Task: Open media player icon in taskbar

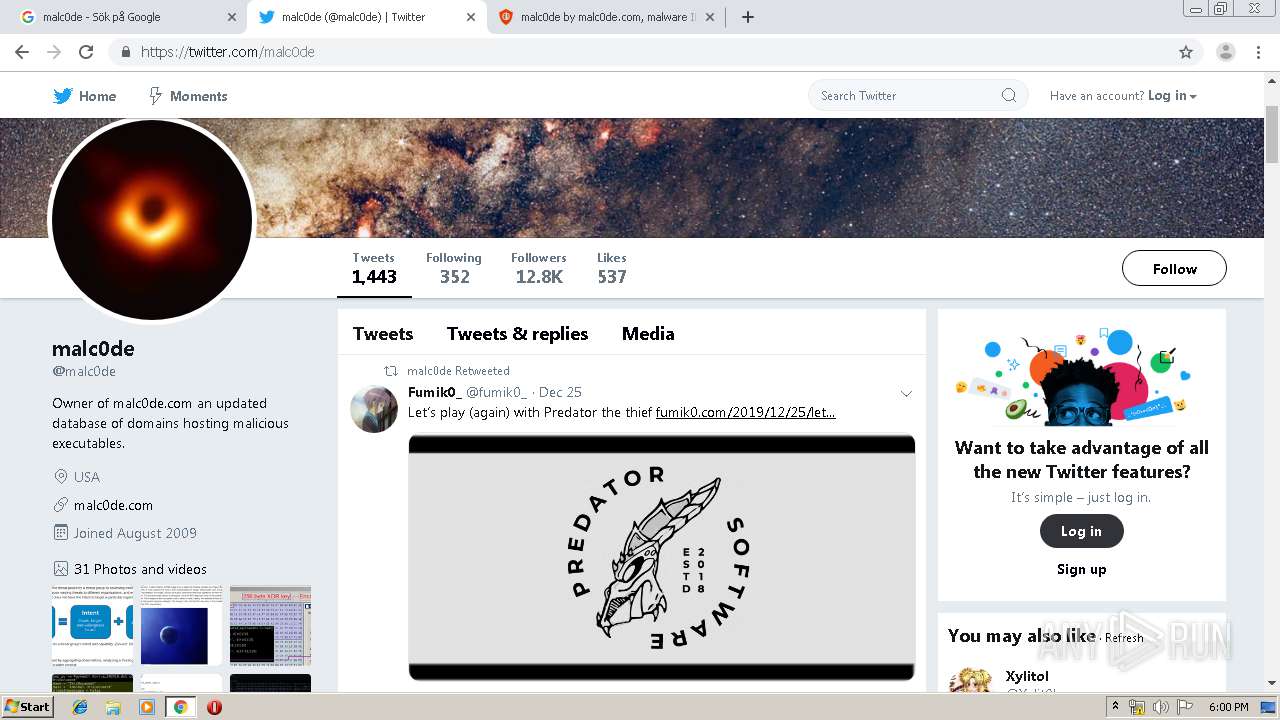Action: tap(147, 707)
